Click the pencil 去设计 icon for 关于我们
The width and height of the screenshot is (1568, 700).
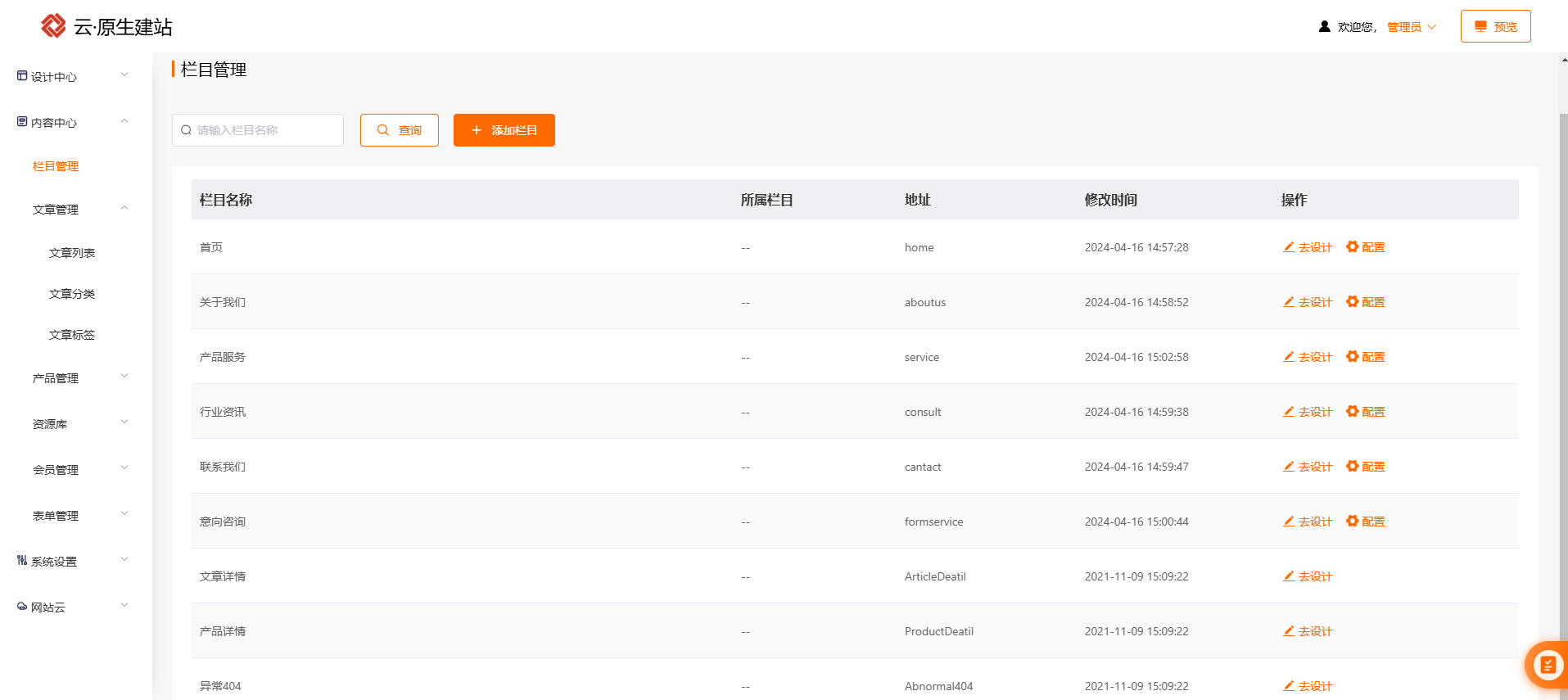point(1289,302)
